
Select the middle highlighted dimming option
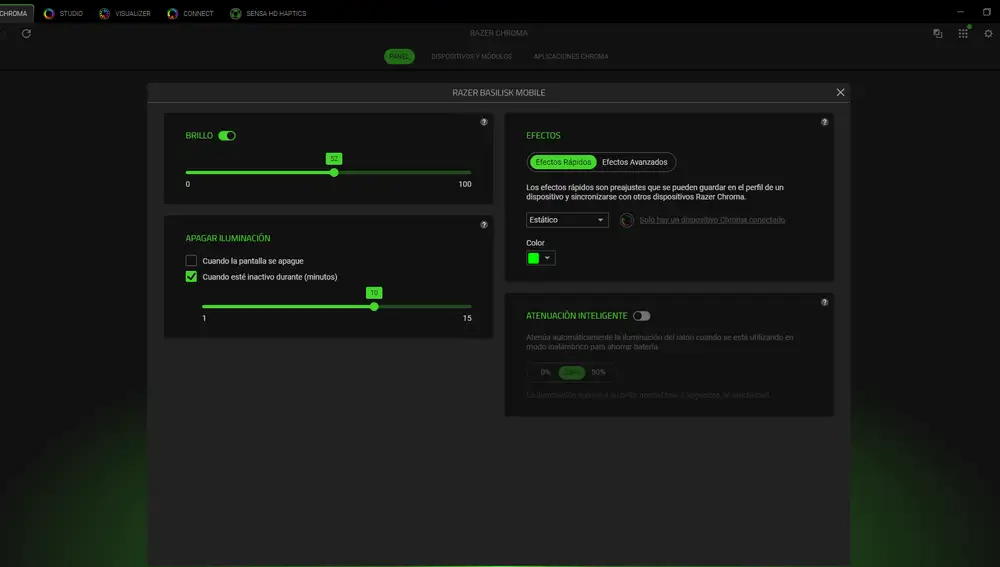572,372
